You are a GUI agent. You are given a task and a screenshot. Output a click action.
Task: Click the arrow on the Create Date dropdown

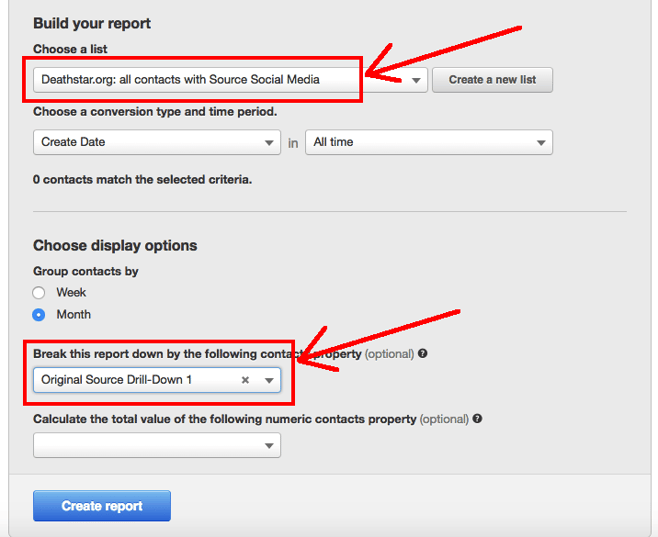tap(269, 143)
